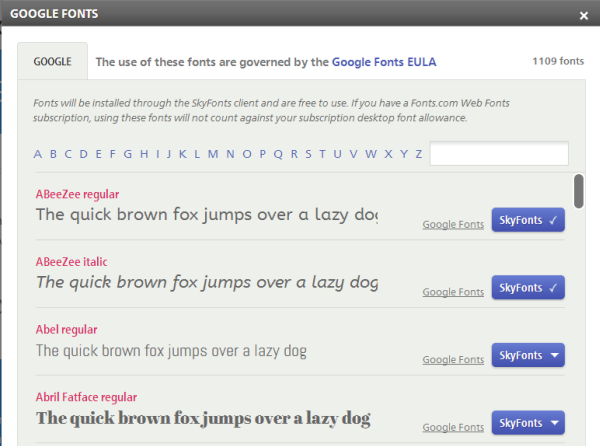Toggle SkyFonts sync for ABeeZee regular
Viewport: 600px width, 446px height.
click(528, 220)
